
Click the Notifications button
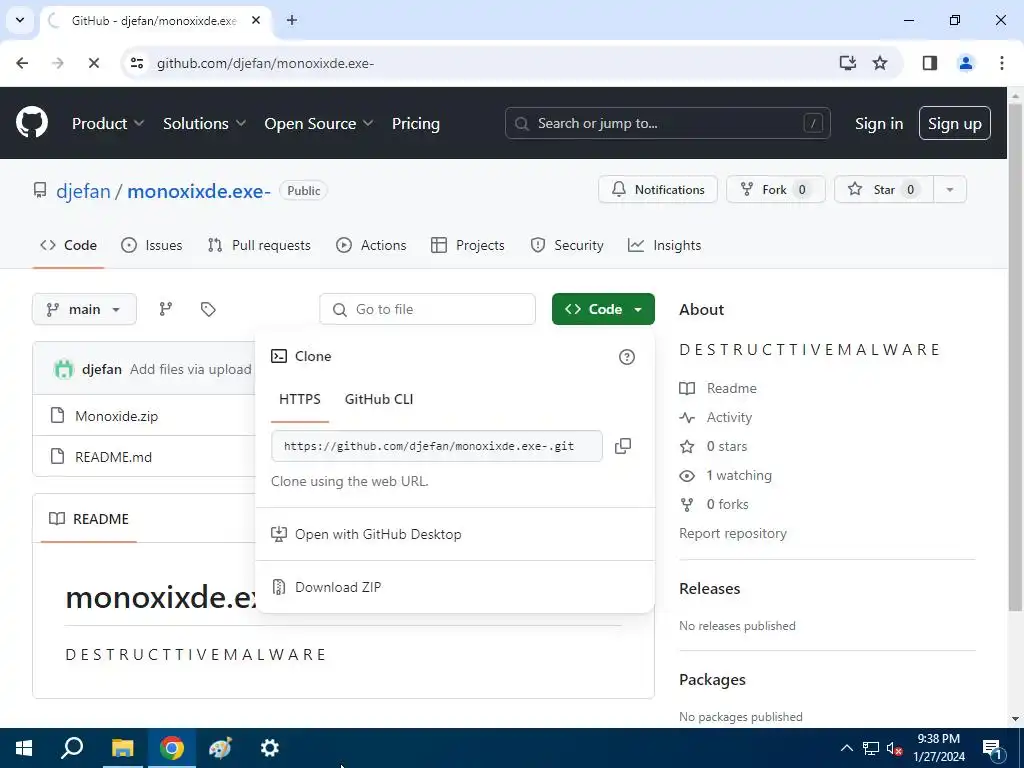point(658,189)
